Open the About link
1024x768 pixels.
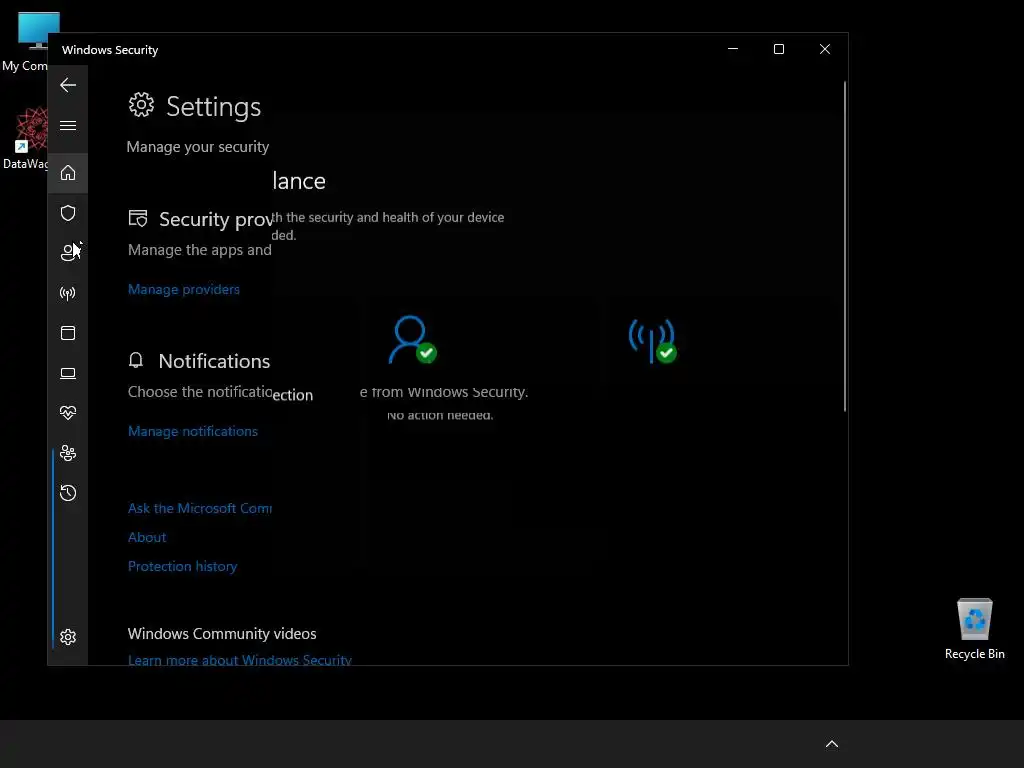pos(147,537)
